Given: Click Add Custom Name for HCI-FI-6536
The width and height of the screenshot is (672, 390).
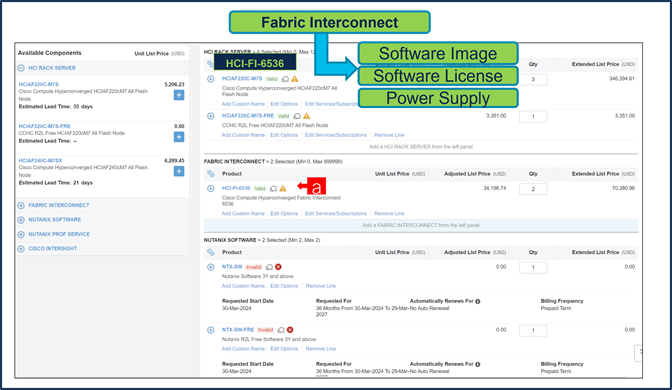Looking at the screenshot, I should (x=243, y=213).
